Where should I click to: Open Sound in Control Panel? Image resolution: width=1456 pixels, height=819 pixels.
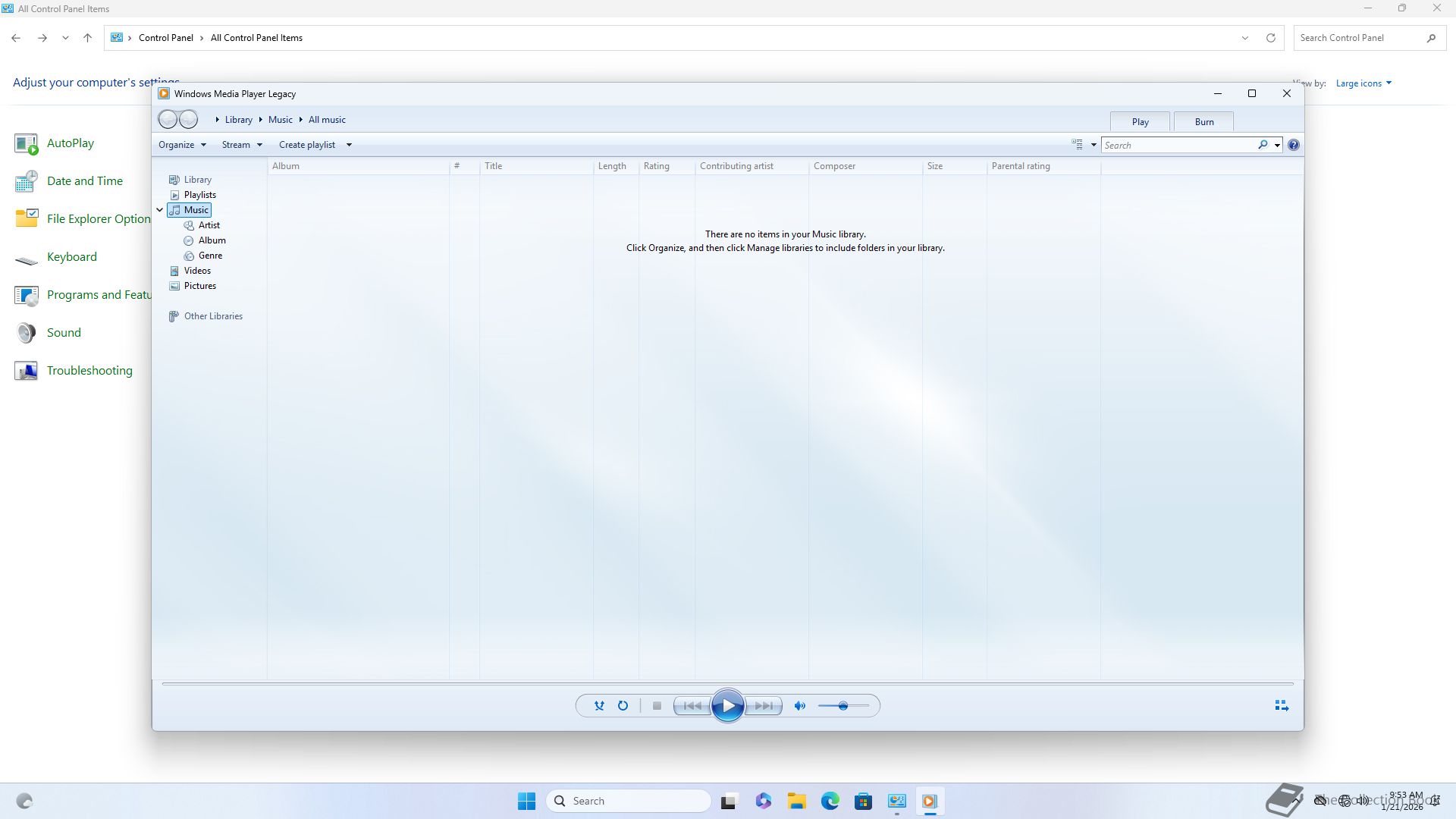point(64,333)
